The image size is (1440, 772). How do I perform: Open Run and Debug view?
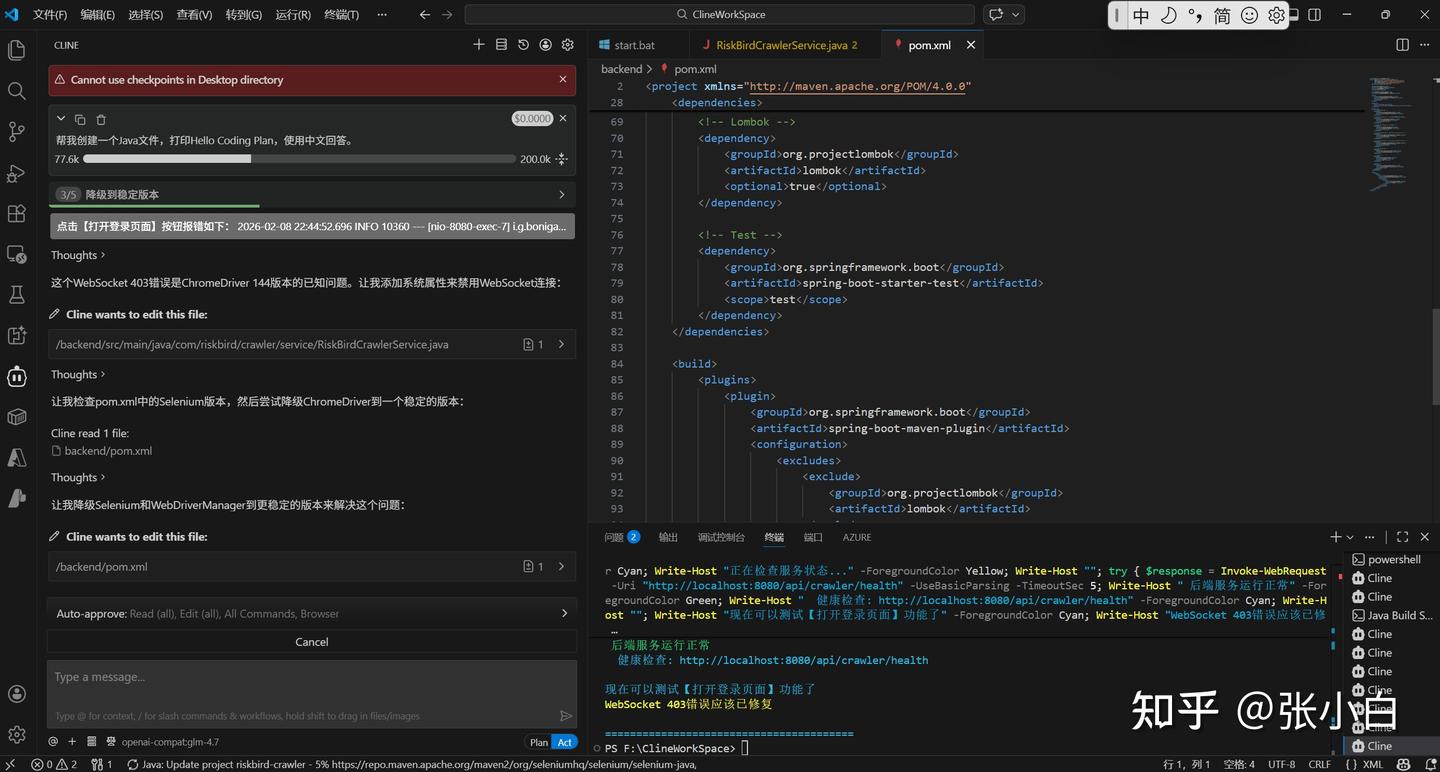click(x=17, y=173)
